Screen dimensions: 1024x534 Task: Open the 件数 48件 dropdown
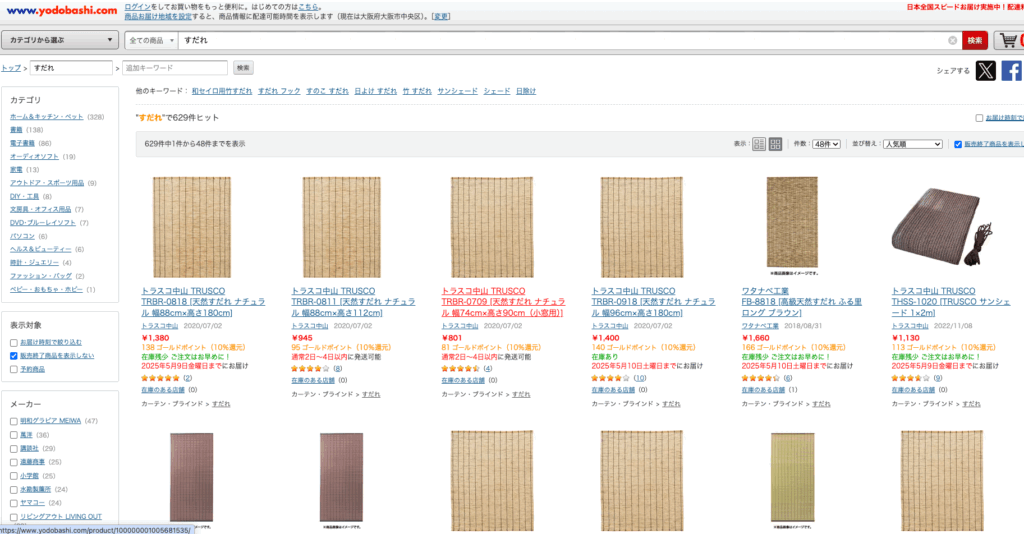coord(826,144)
